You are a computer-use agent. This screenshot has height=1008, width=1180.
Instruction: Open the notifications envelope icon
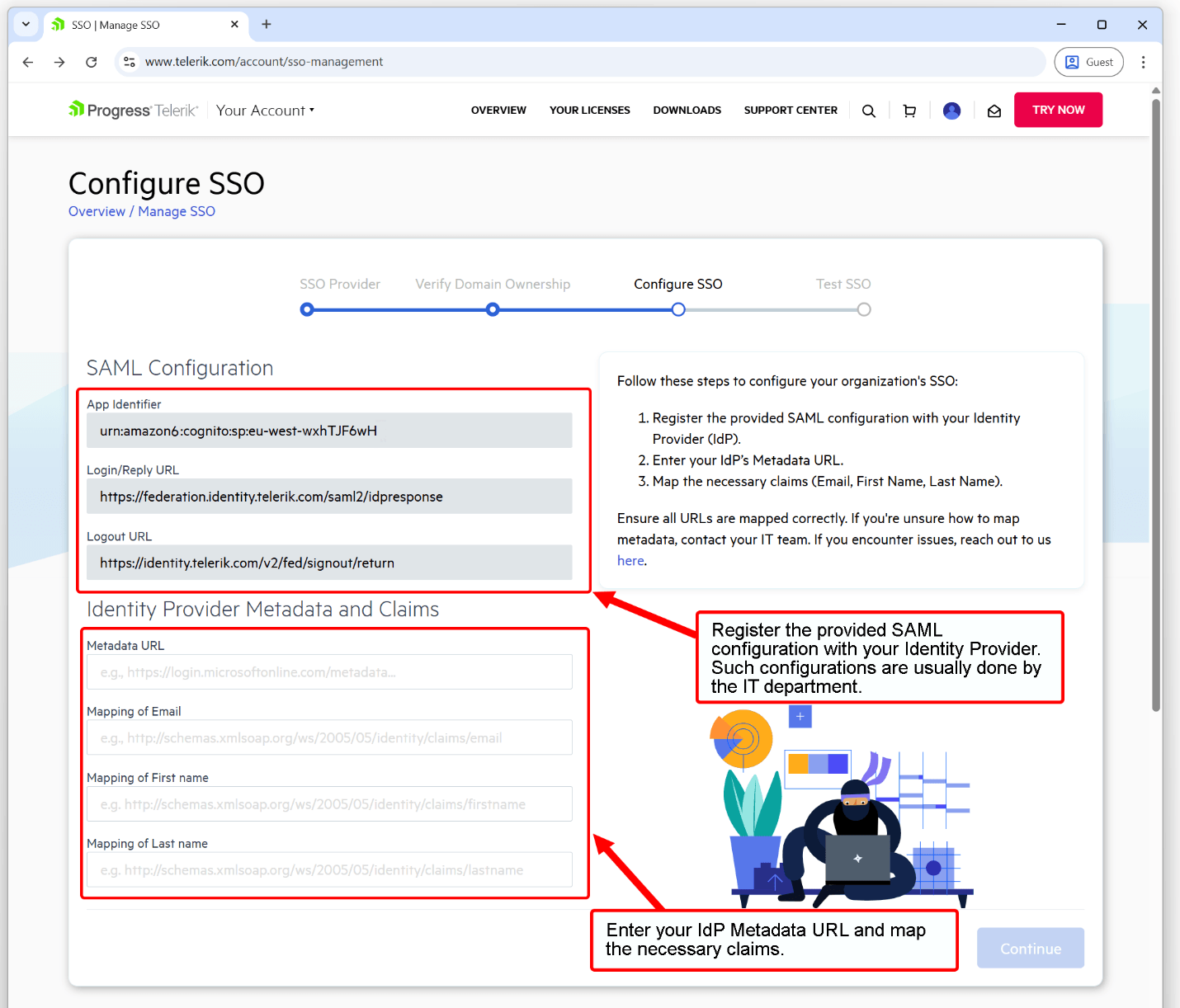tap(994, 111)
